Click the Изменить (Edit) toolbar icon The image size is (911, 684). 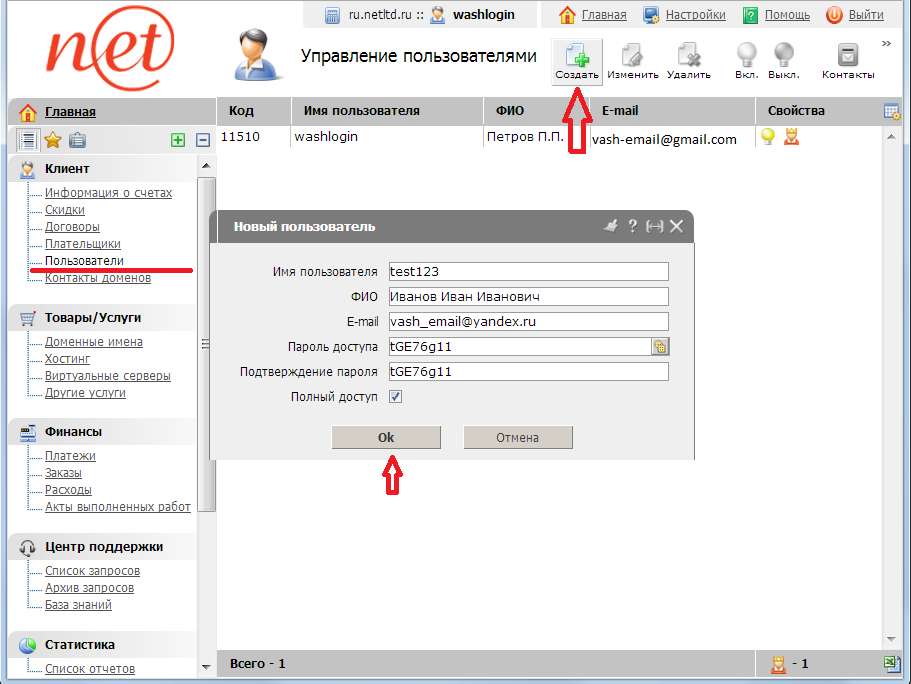[632, 58]
